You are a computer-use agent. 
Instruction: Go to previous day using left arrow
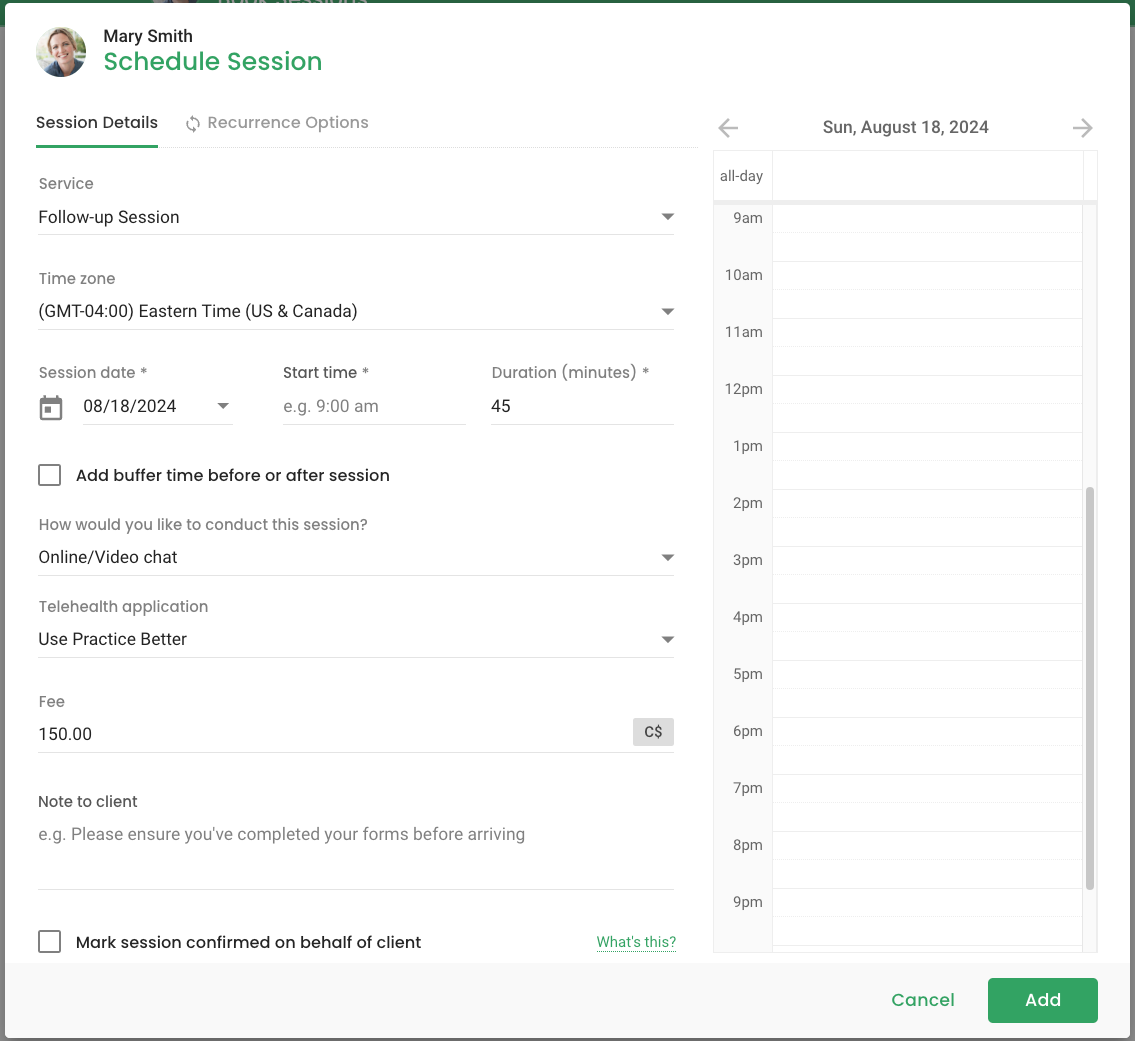[728, 128]
